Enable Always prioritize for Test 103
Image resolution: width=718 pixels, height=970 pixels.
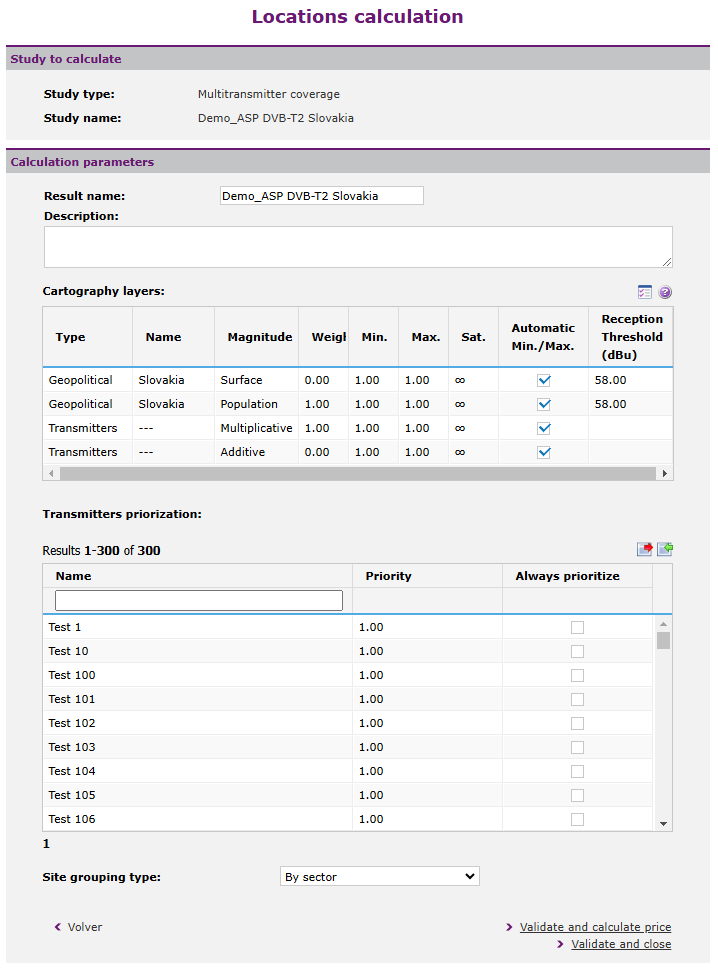click(x=577, y=747)
